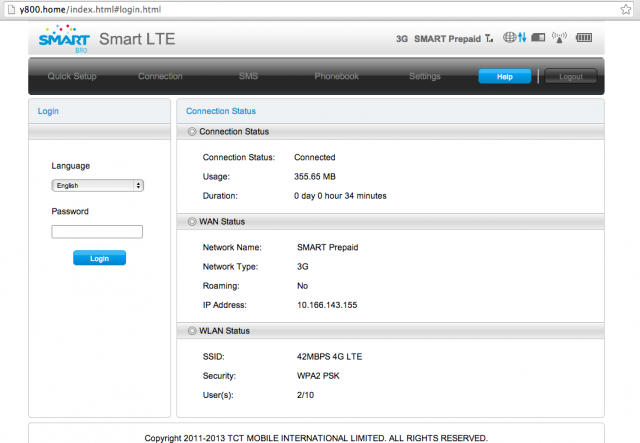
Task: Click the Network Type: label
Action: (230, 267)
